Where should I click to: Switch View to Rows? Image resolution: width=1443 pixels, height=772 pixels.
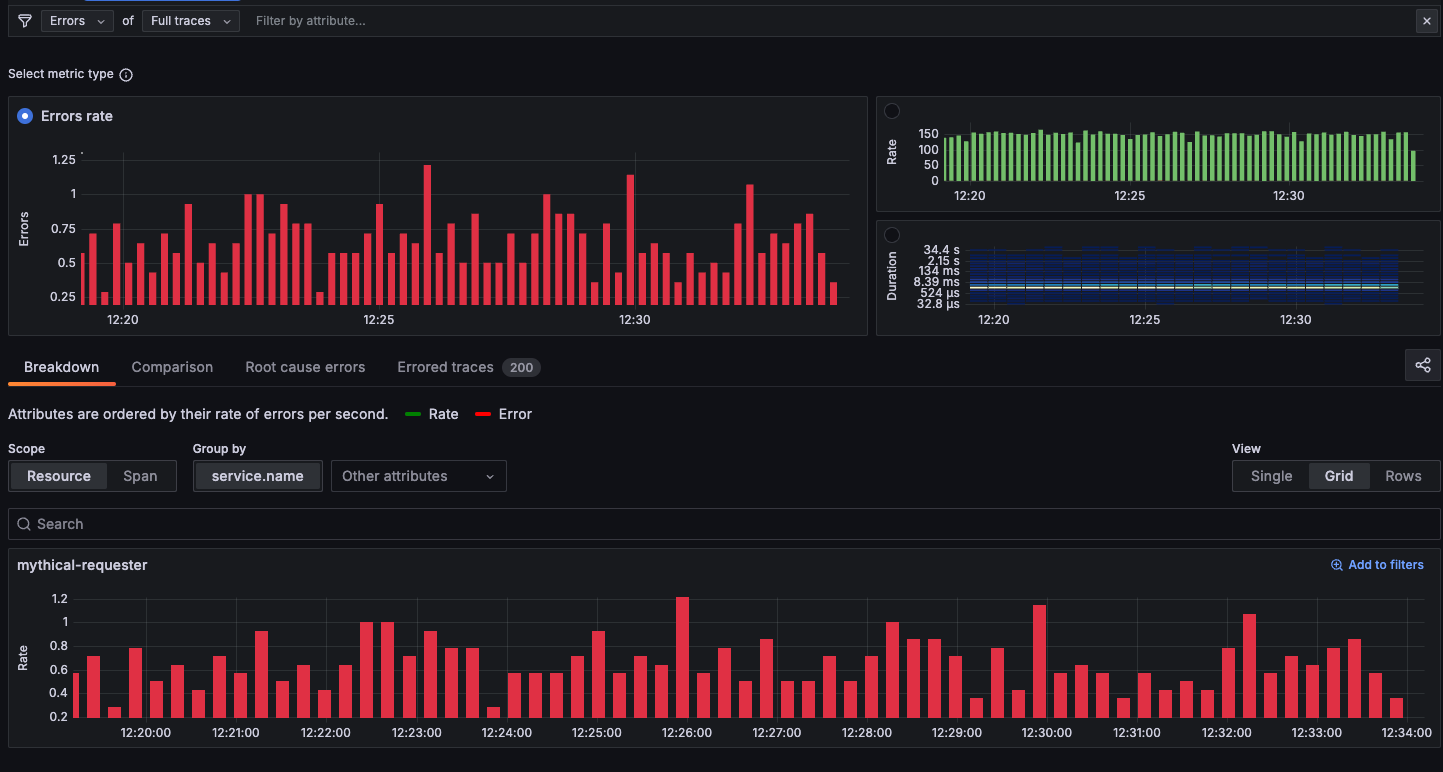coord(1403,476)
